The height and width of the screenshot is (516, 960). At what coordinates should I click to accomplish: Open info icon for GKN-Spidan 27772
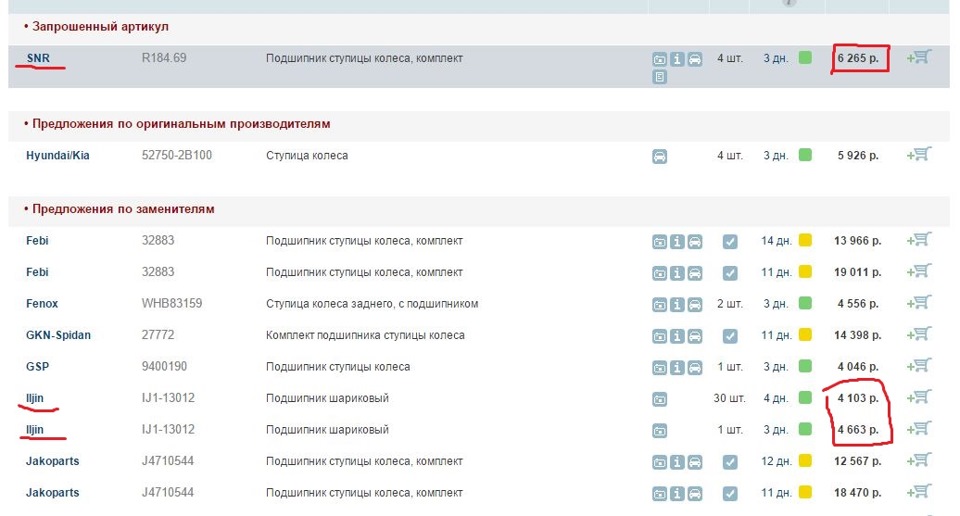pos(677,337)
